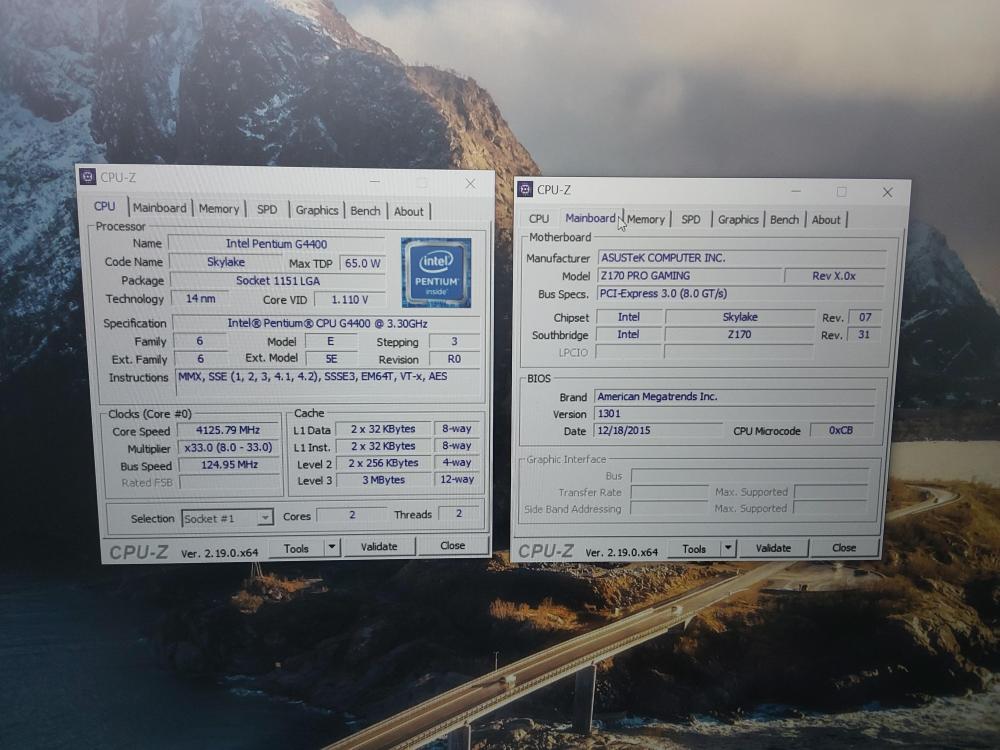Switch to SPD tab in left CPU-Z window
The height and width of the screenshot is (750, 1000).
(x=267, y=209)
